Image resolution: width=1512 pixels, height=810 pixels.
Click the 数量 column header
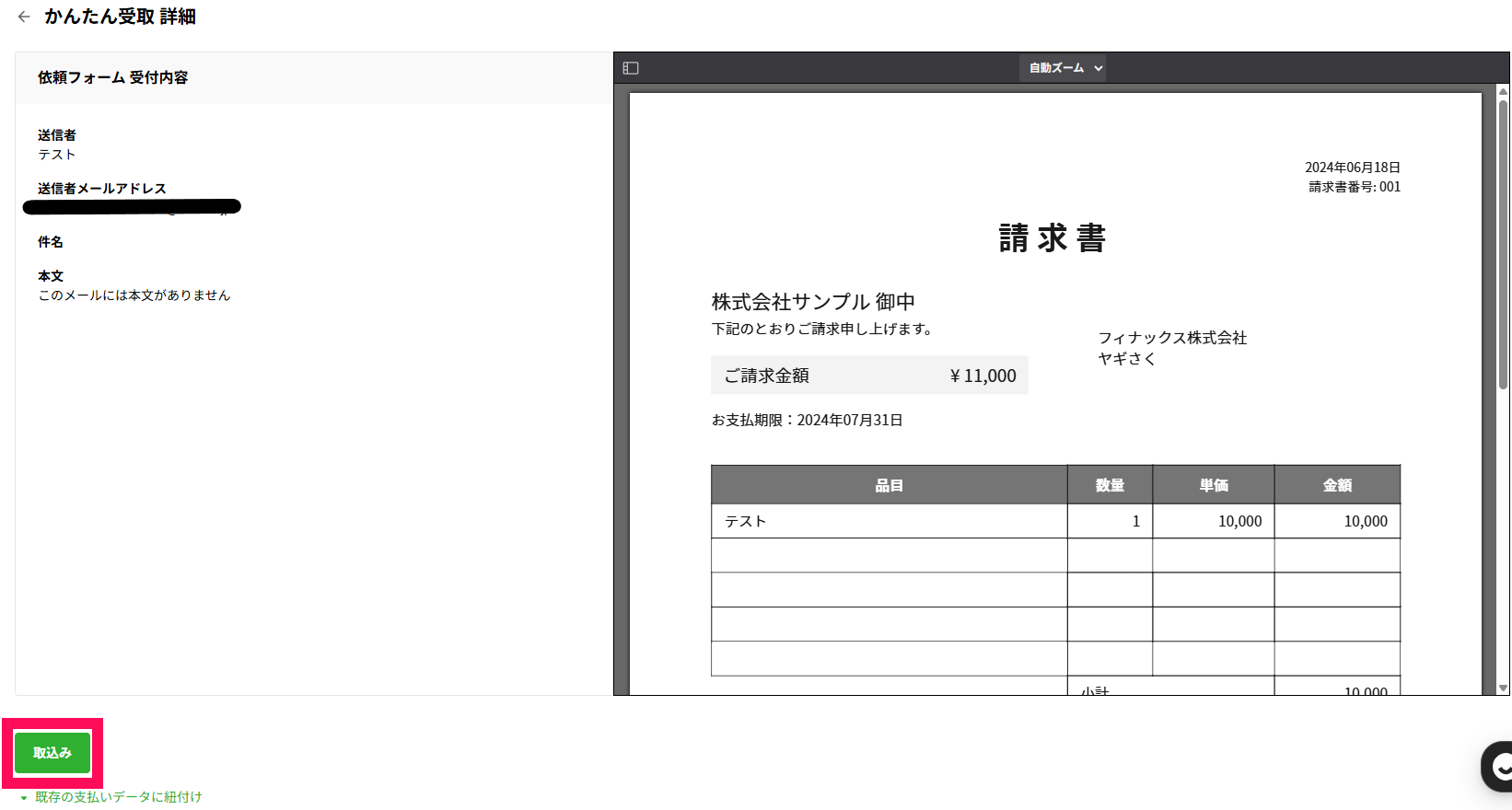pyautogui.click(x=1110, y=485)
